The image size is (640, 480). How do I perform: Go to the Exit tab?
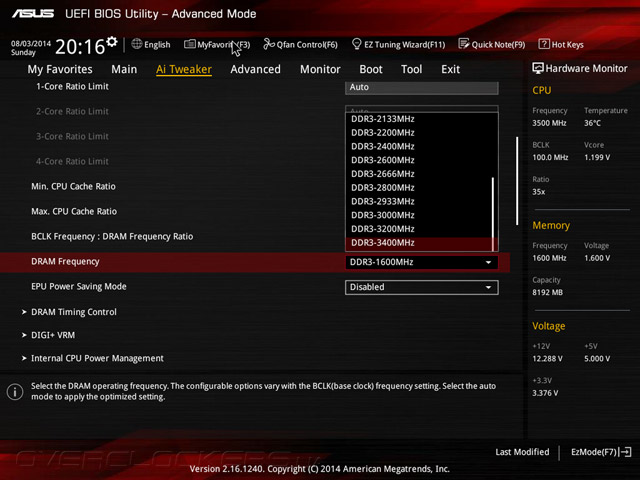coord(450,69)
